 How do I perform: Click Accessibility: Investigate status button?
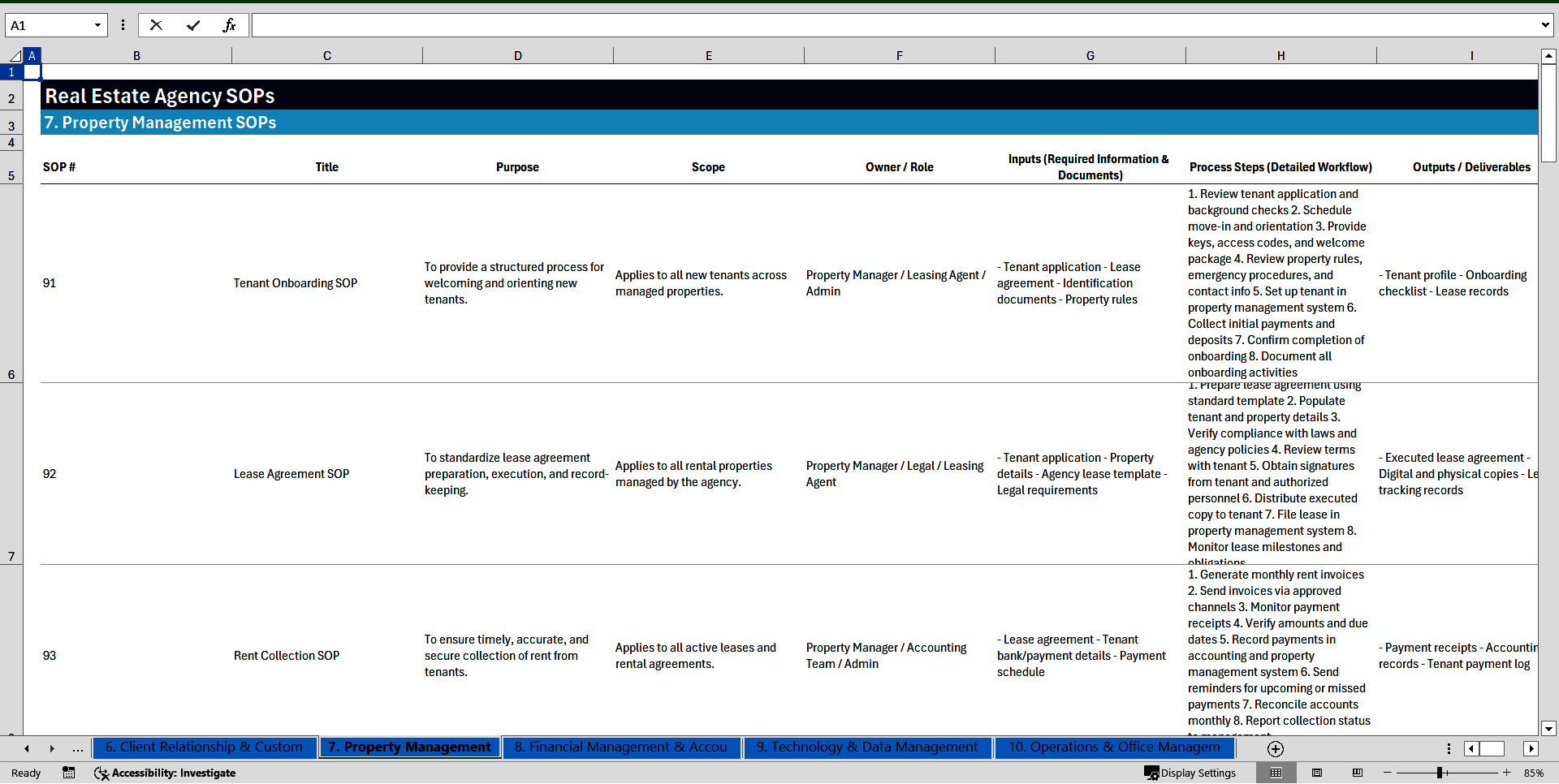(x=165, y=773)
